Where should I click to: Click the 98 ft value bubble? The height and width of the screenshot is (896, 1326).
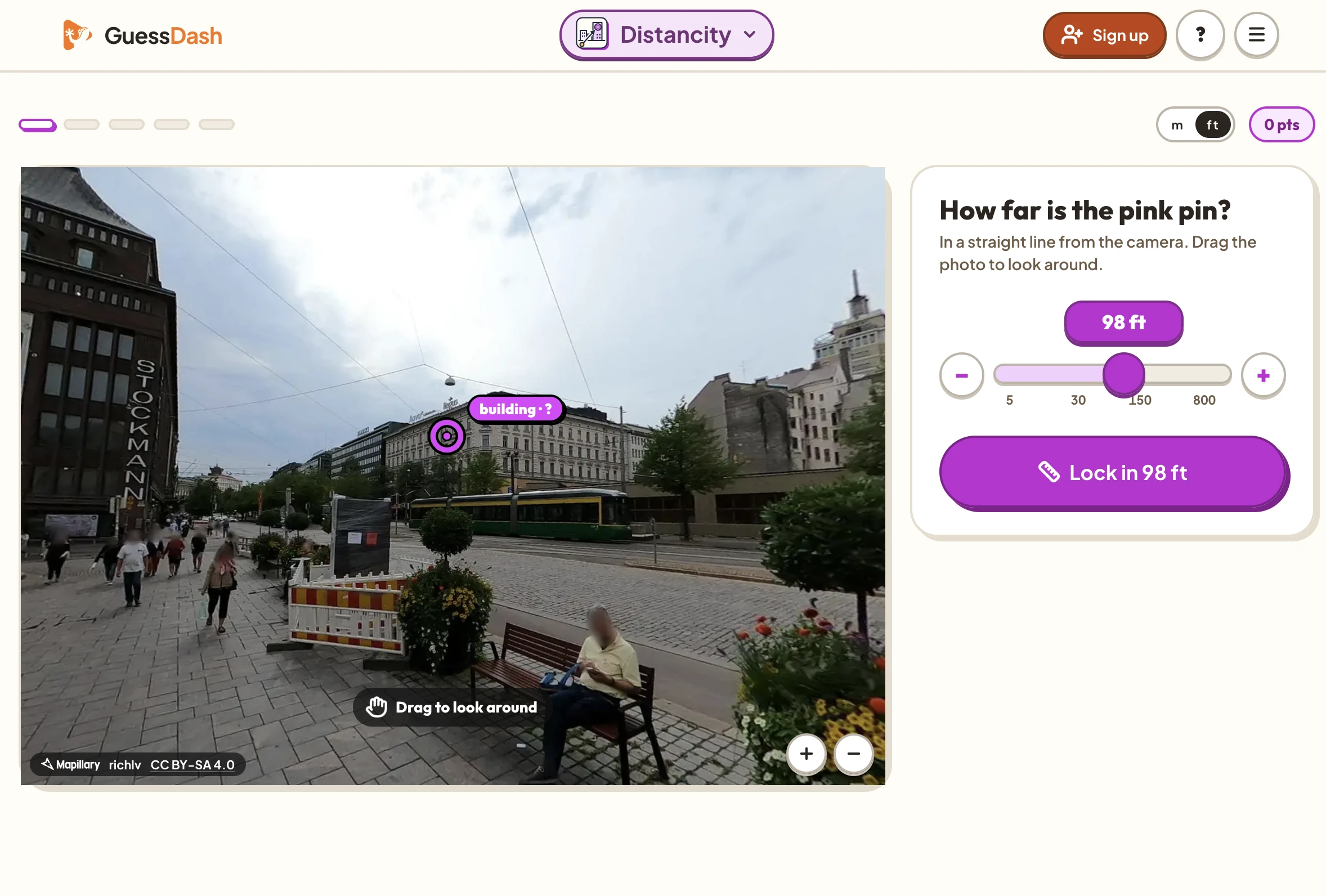click(1123, 322)
